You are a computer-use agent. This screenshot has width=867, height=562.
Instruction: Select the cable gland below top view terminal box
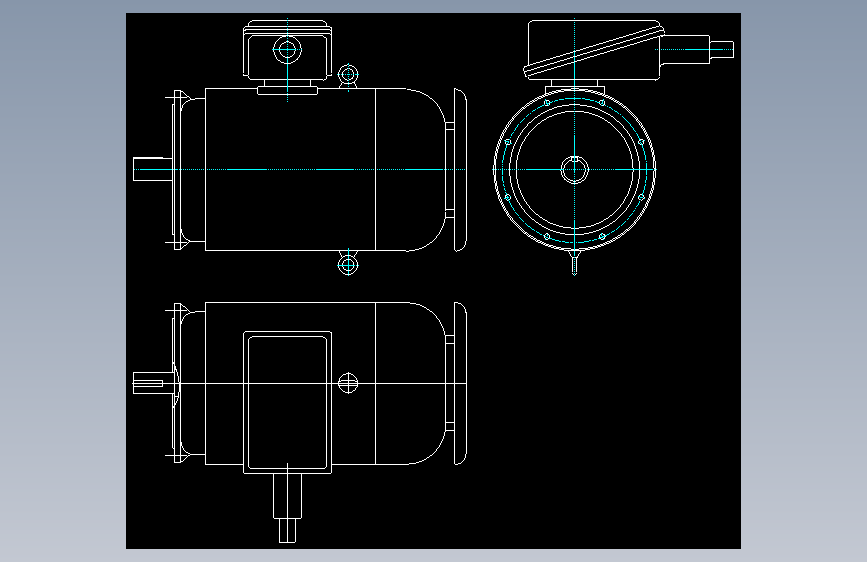[x=288, y=508]
